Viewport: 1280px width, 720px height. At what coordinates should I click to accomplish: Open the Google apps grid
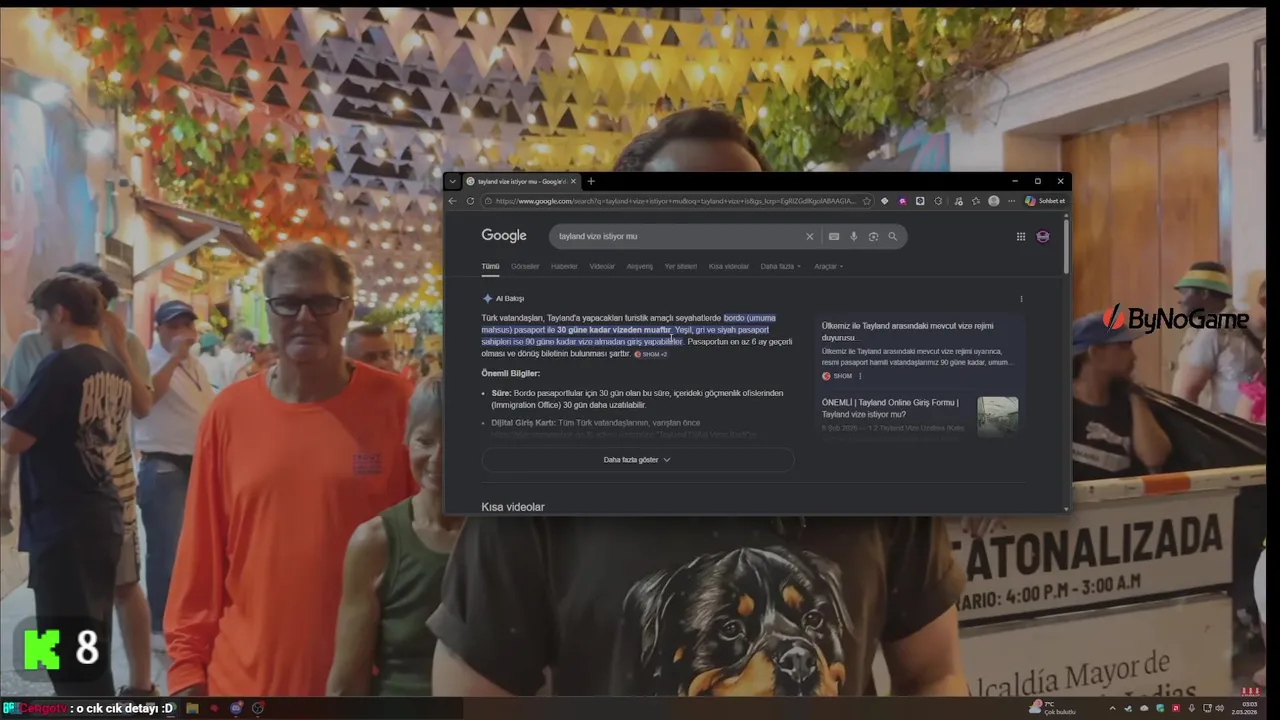pos(1021,236)
